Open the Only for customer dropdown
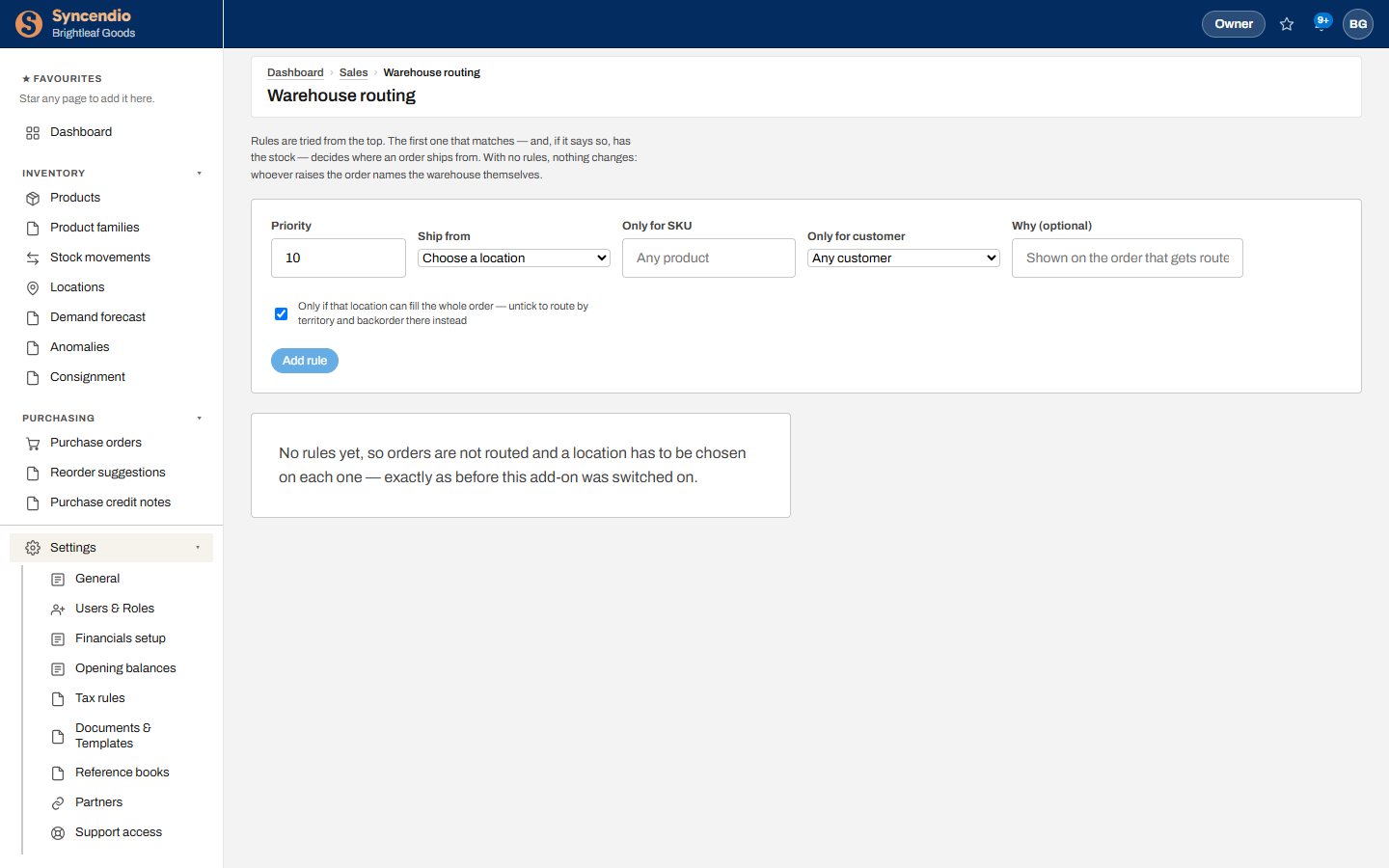The width and height of the screenshot is (1389, 868). pos(904,258)
